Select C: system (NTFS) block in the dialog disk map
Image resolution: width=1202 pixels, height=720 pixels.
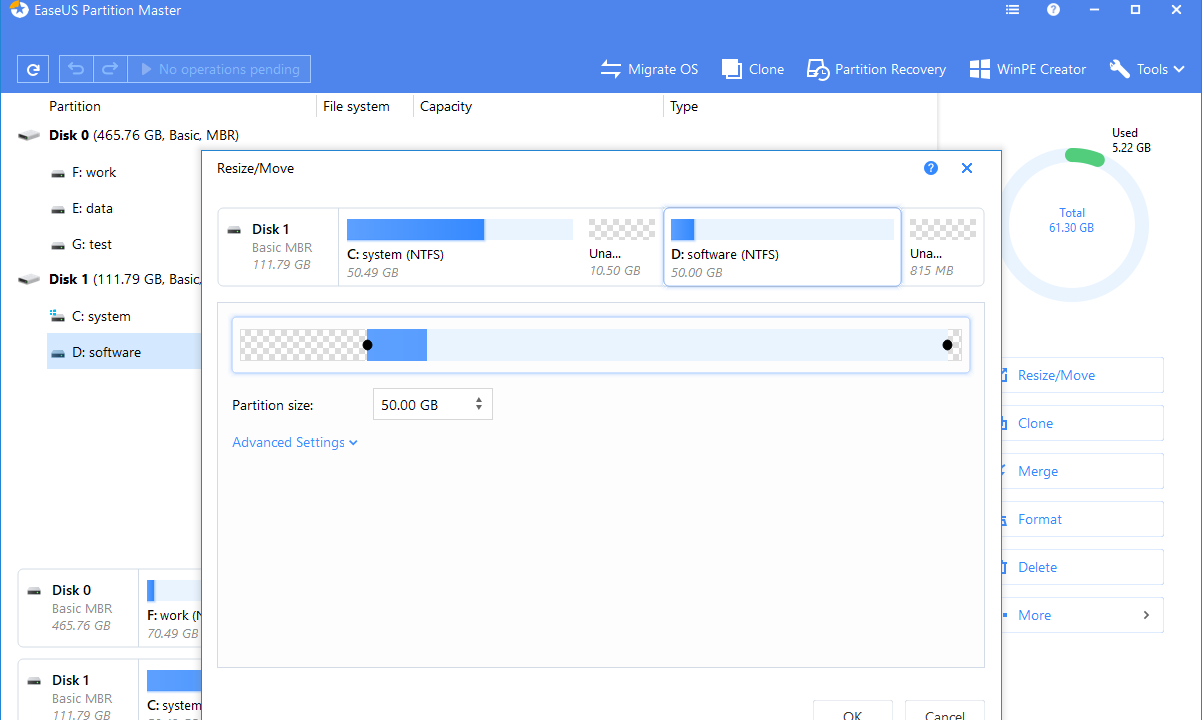tap(460, 247)
